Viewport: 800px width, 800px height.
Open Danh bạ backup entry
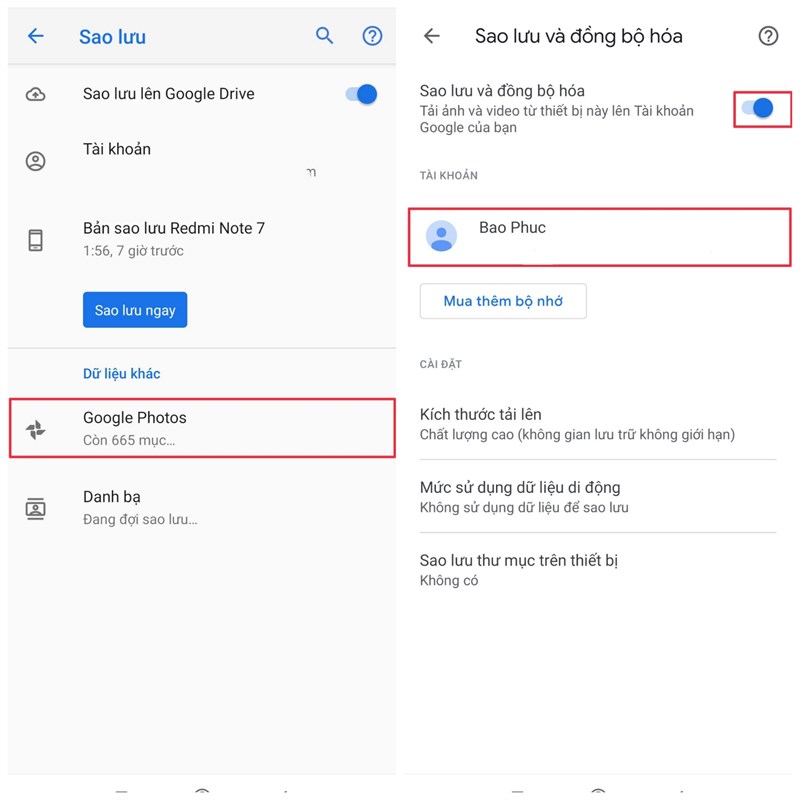(x=202, y=508)
